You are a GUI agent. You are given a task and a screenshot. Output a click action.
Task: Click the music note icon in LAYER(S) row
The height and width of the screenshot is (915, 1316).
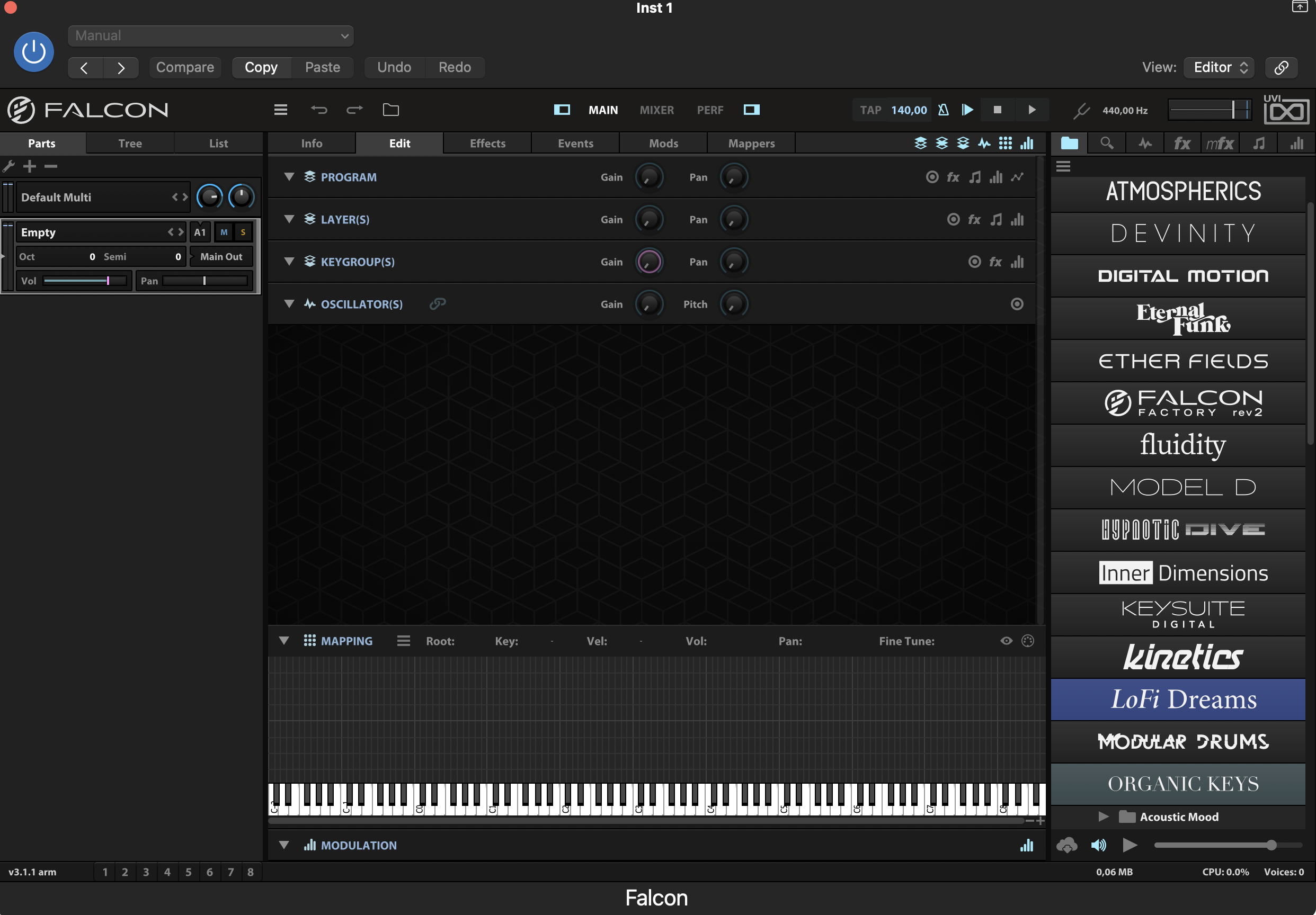pyautogui.click(x=996, y=219)
